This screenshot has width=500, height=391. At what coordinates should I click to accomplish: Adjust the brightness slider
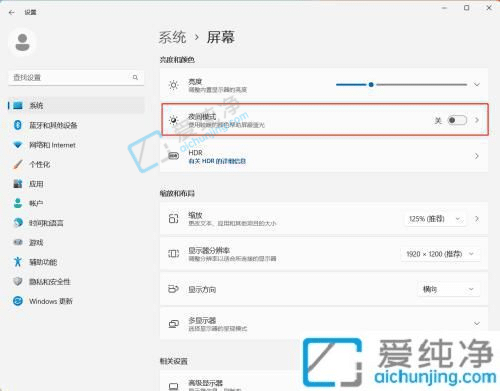pos(401,85)
